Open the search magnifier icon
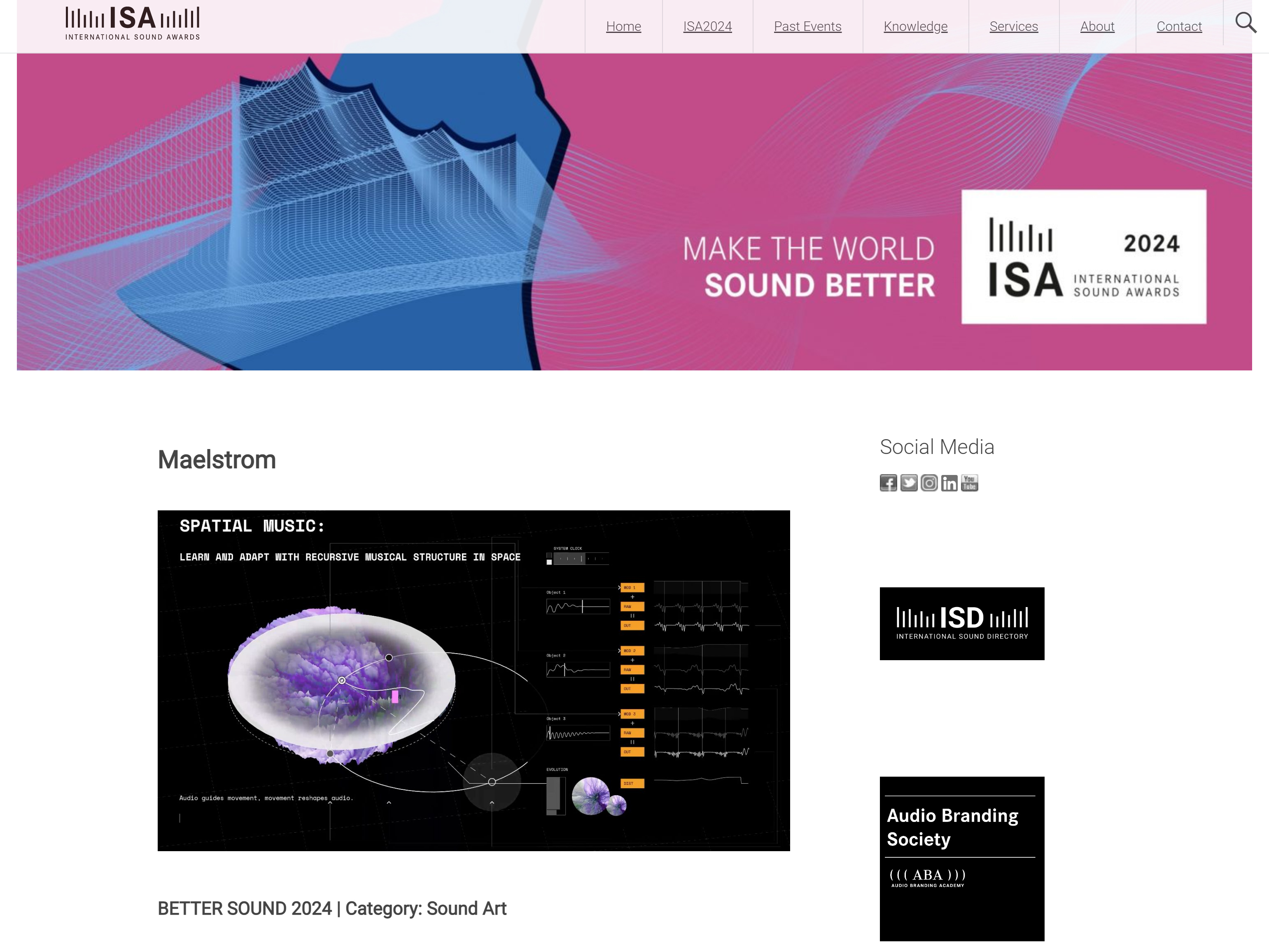This screenshot has height=952, width=1269. coord(1245,23)
